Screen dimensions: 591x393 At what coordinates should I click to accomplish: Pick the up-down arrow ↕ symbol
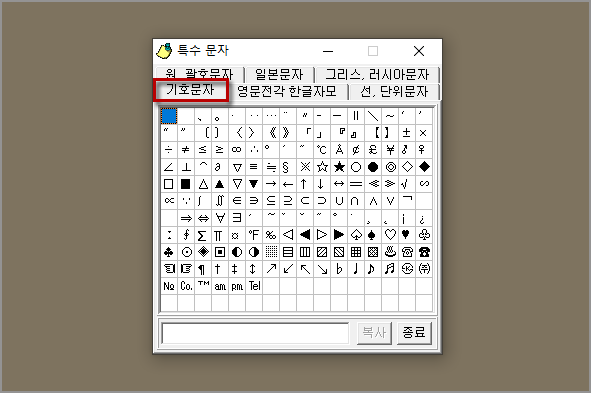254,269
